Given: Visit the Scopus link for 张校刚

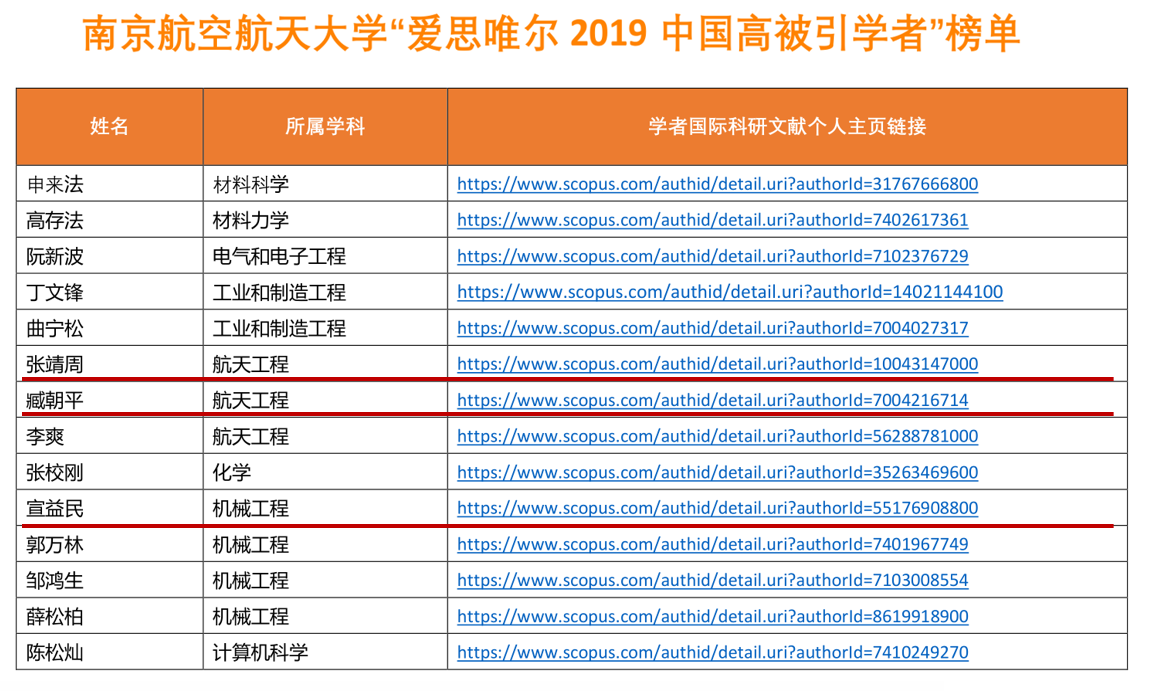Looking at the screenshot, I should point(717,472).
